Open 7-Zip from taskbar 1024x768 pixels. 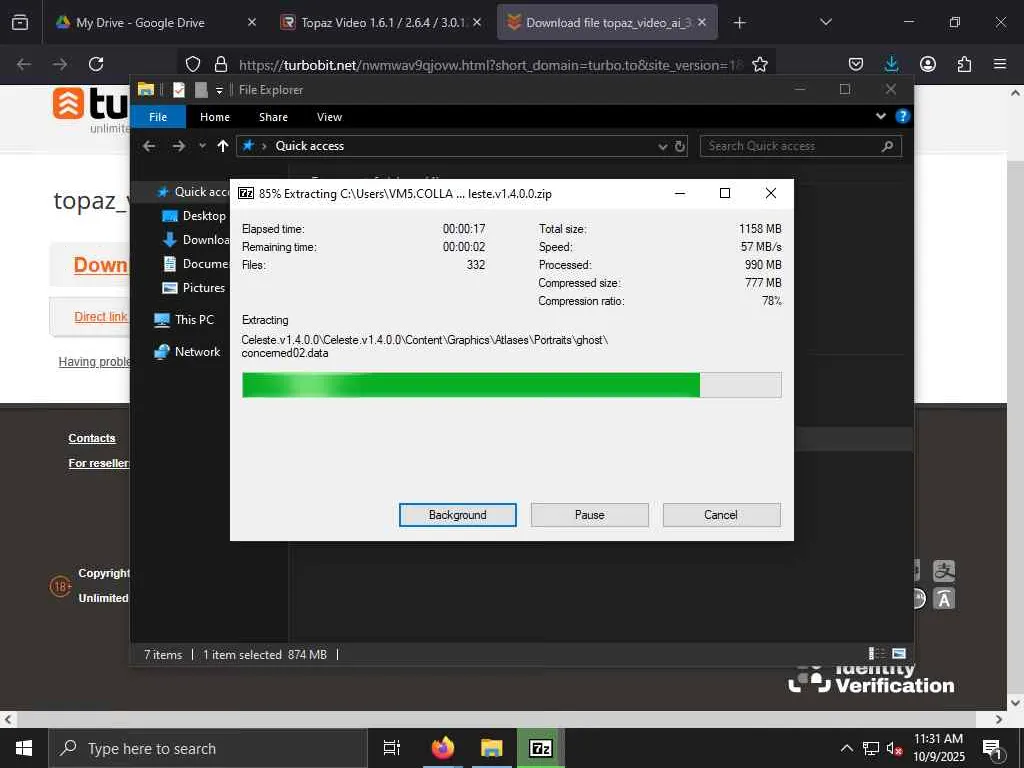coord(541,748)
